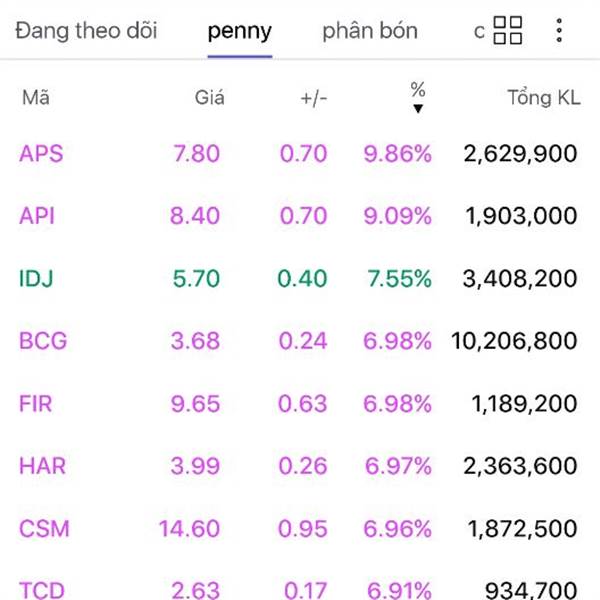Switch to the Đang theo dõi tab
The width and height of the screenshot is (600, 600).
coord(86,31)
